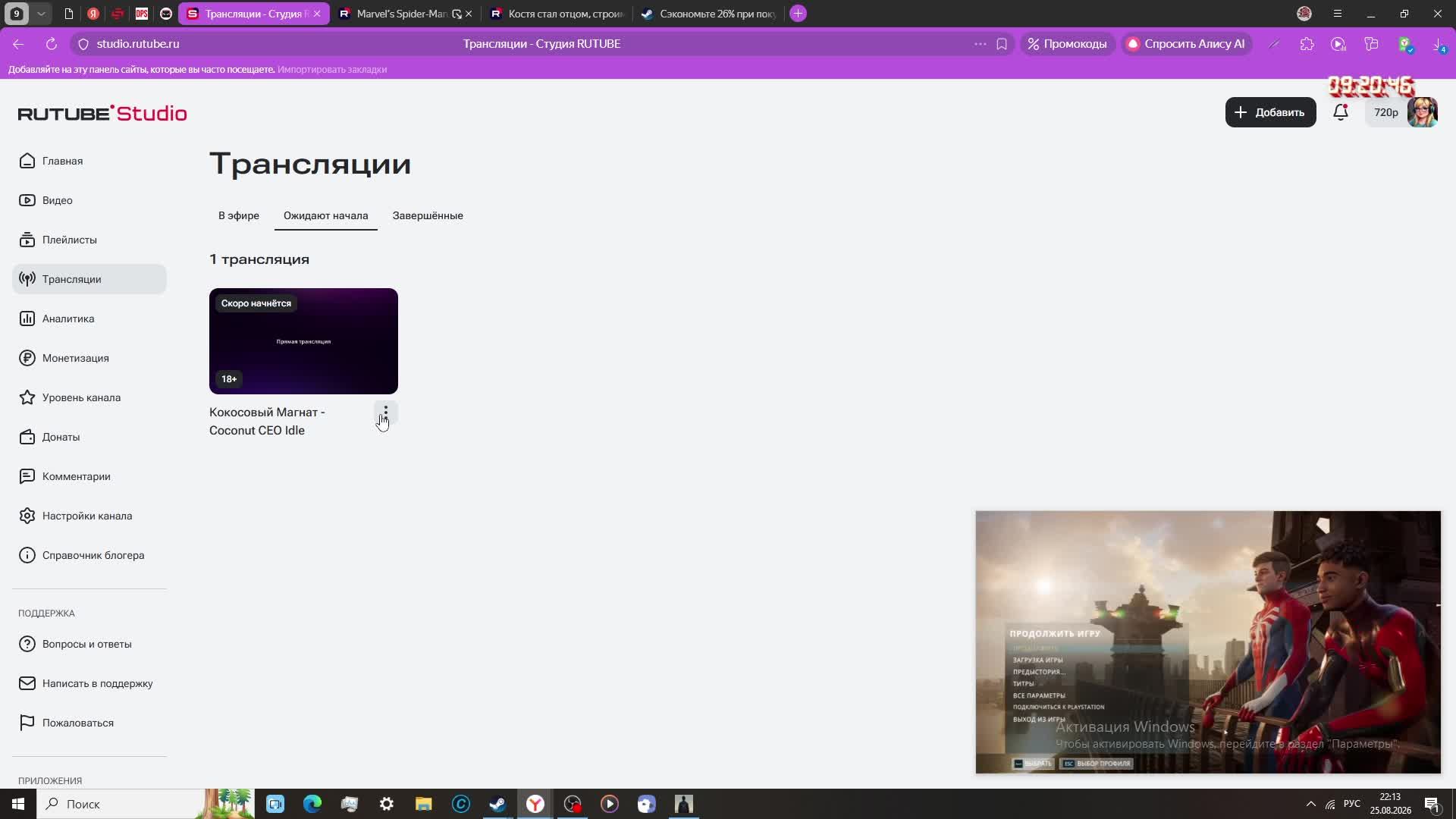Screen dimensions: 1456x819
Task: Select the Трансляции sidebar item
Action: click(89, 279)
